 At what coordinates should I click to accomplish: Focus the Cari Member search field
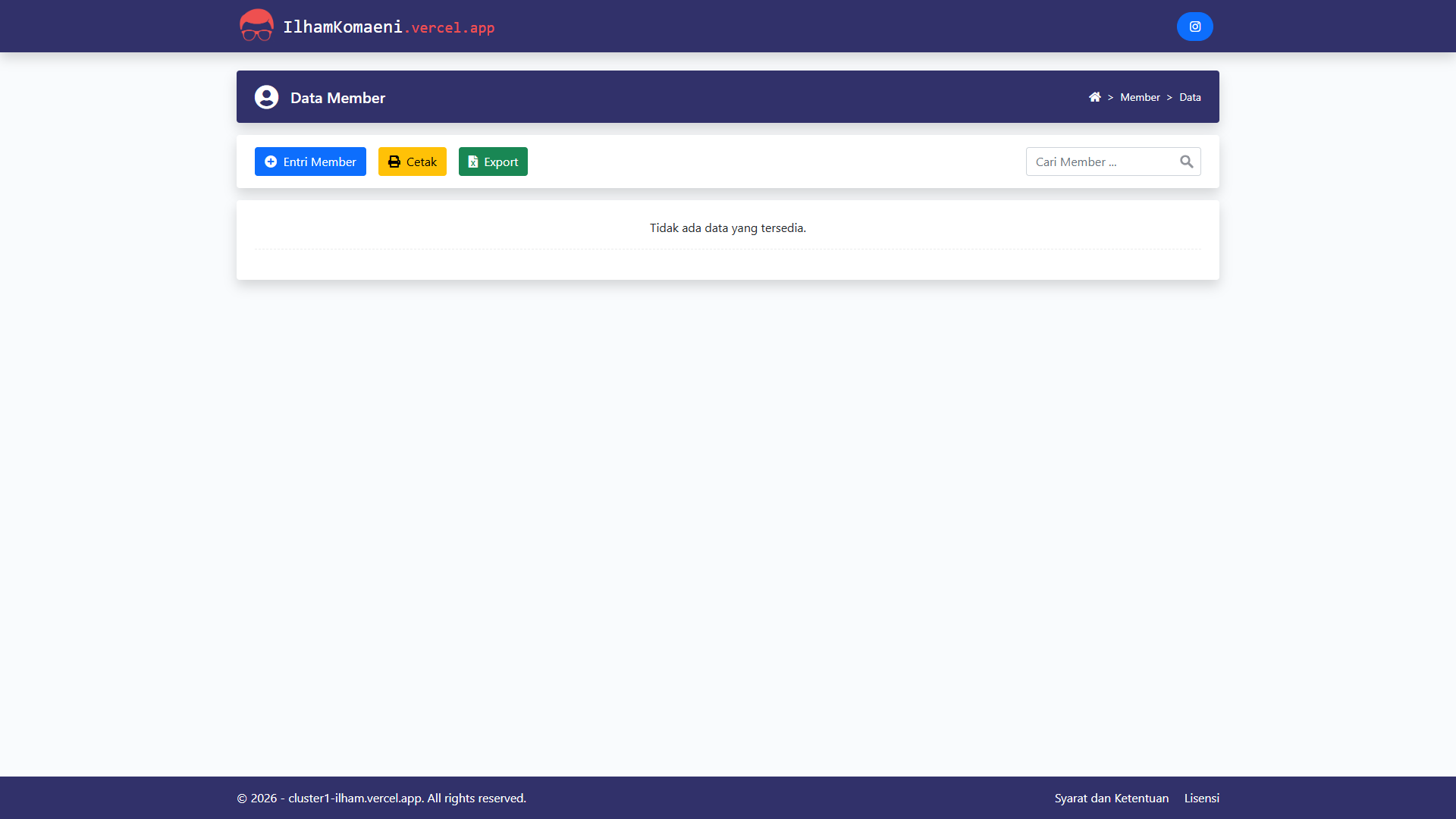(1100, 162)
